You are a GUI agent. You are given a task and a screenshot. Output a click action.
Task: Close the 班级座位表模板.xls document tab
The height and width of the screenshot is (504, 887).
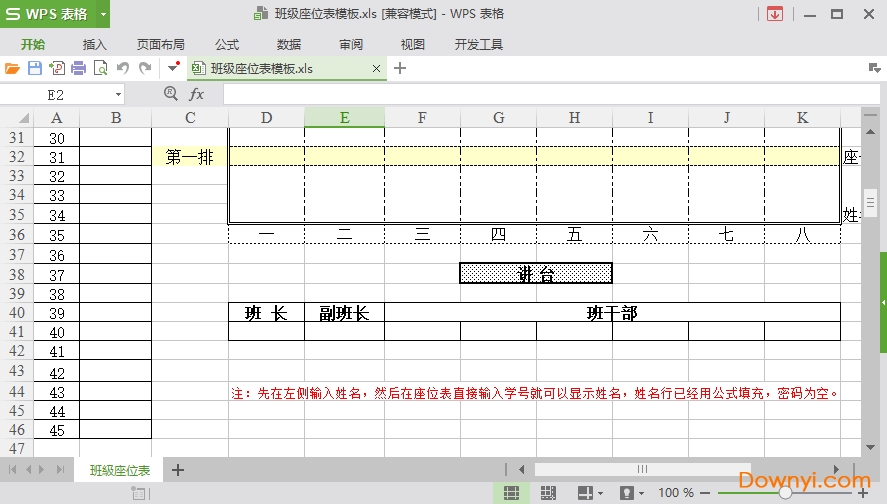pos(377,69)
